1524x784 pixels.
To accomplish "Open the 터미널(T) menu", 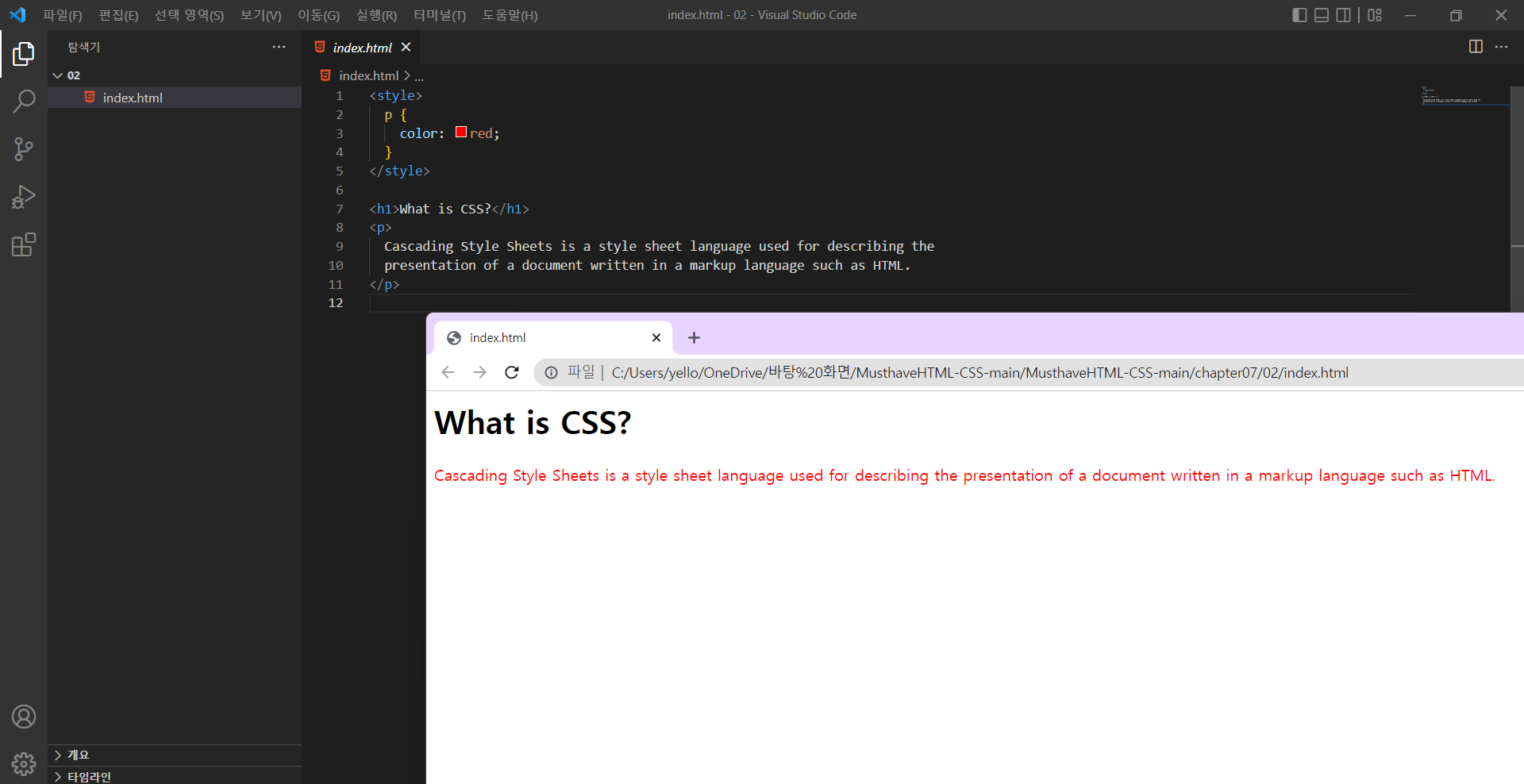I will tap(440, 15).
